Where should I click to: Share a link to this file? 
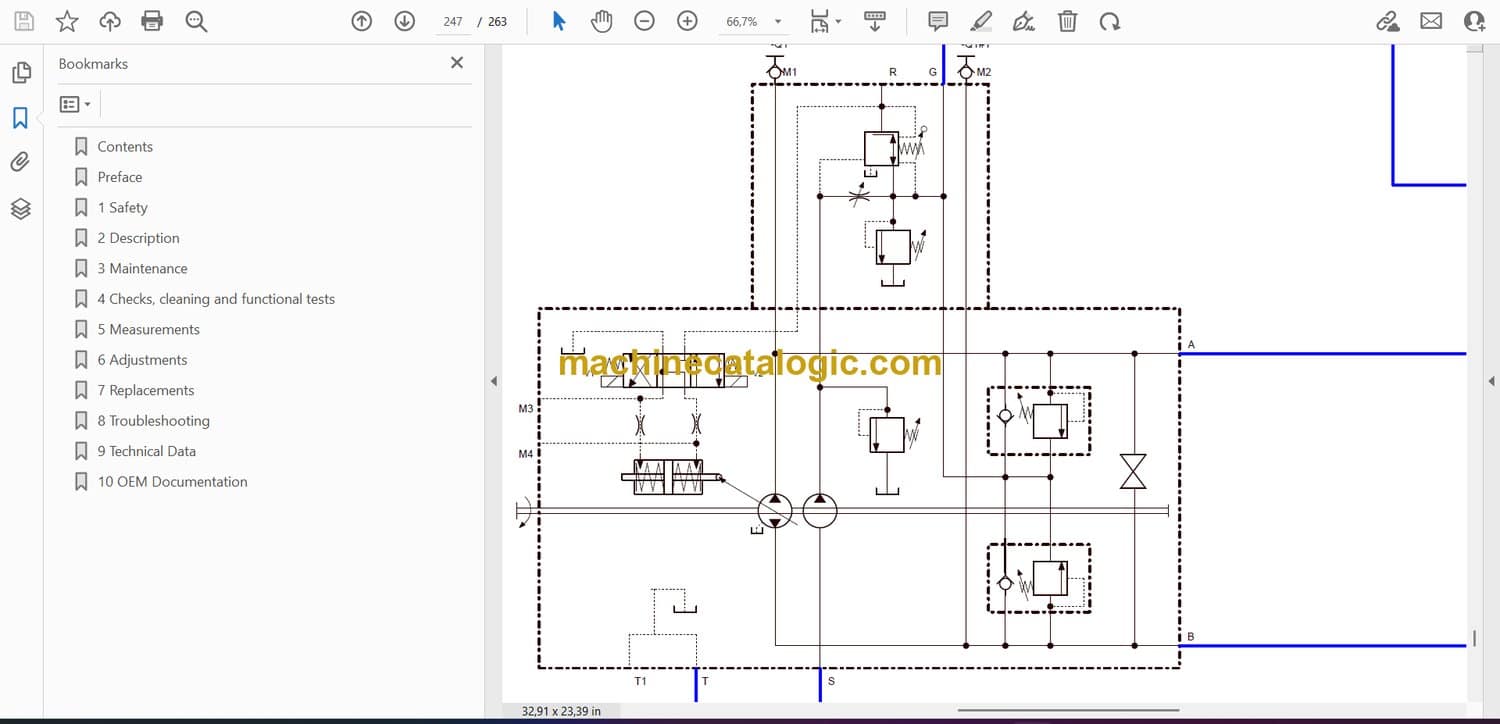1388,21
